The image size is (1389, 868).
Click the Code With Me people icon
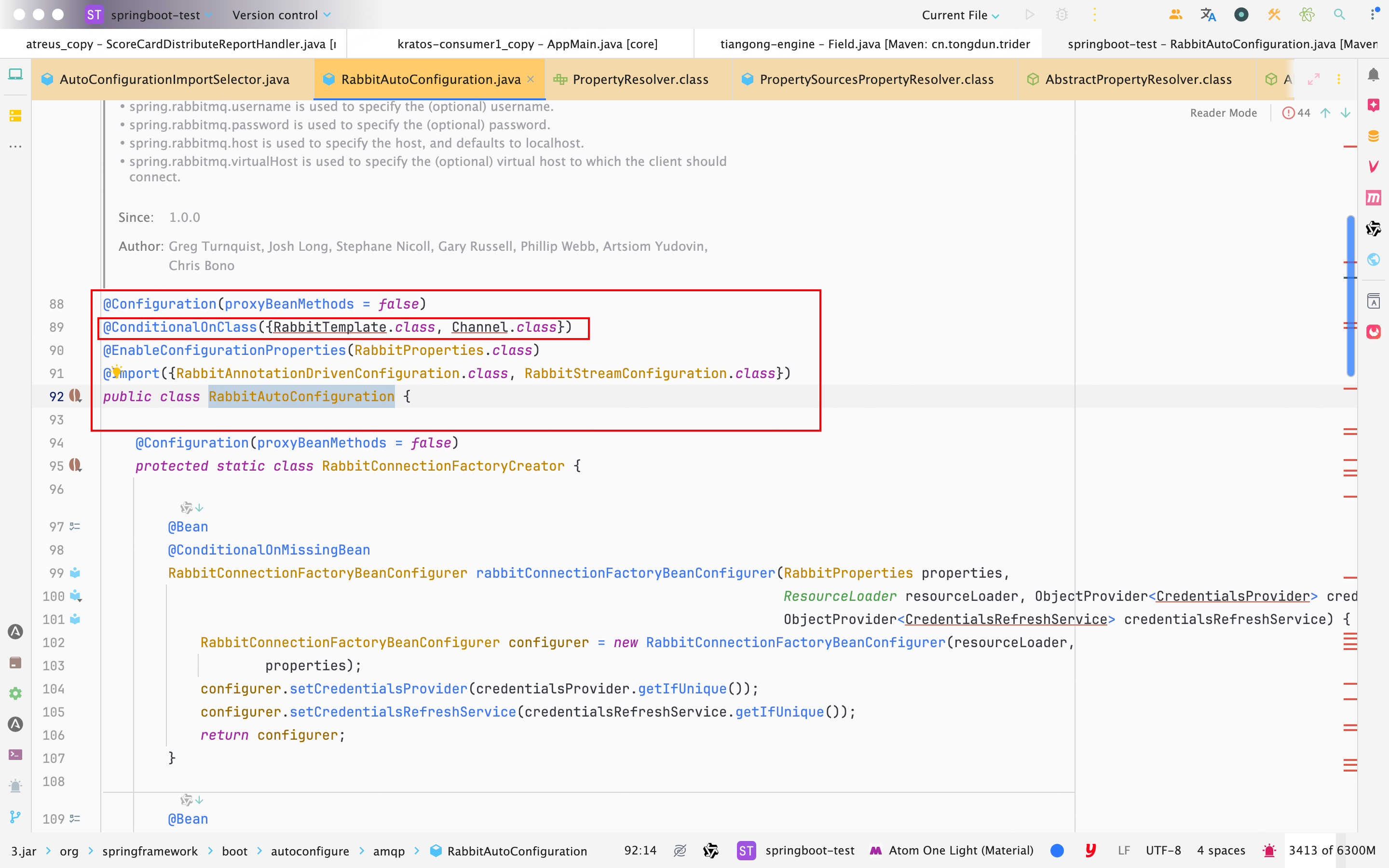1175,15
